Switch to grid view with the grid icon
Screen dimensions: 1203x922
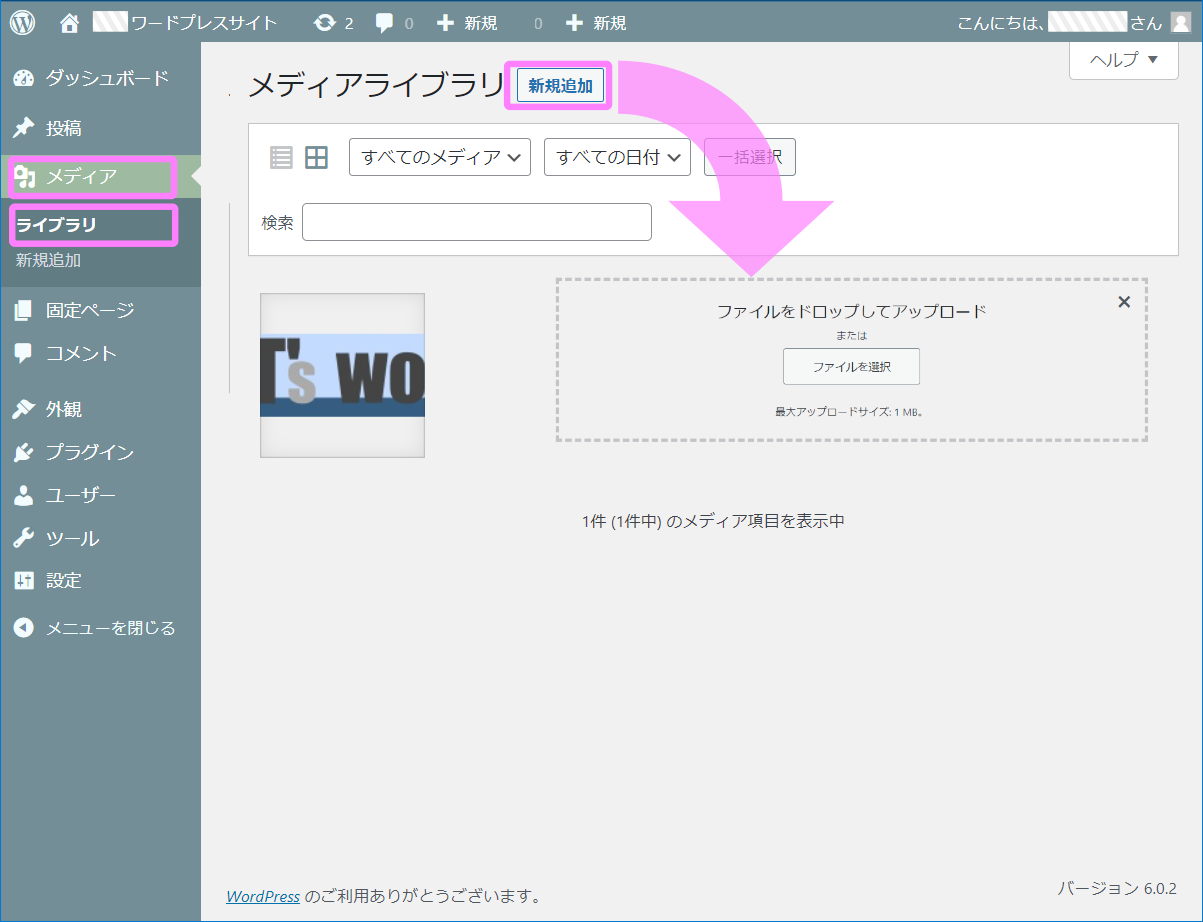point(316,157)
